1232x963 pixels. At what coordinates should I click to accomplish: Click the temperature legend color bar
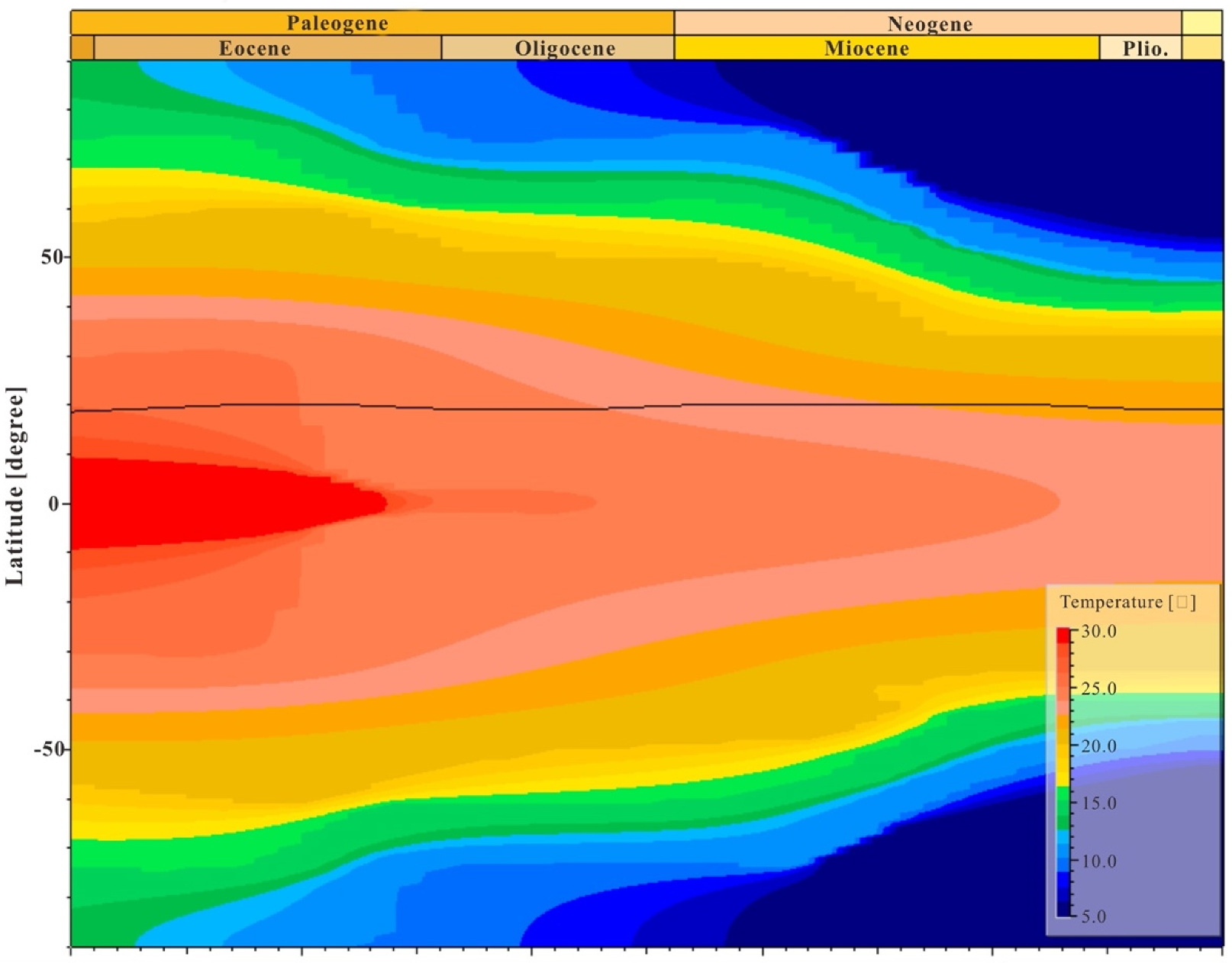(x=1063, y=771)
